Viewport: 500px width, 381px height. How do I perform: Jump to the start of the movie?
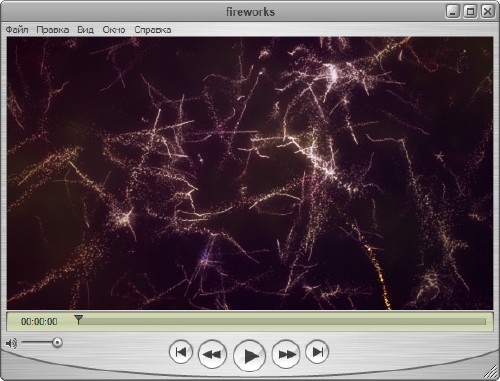tap(181, 352)
